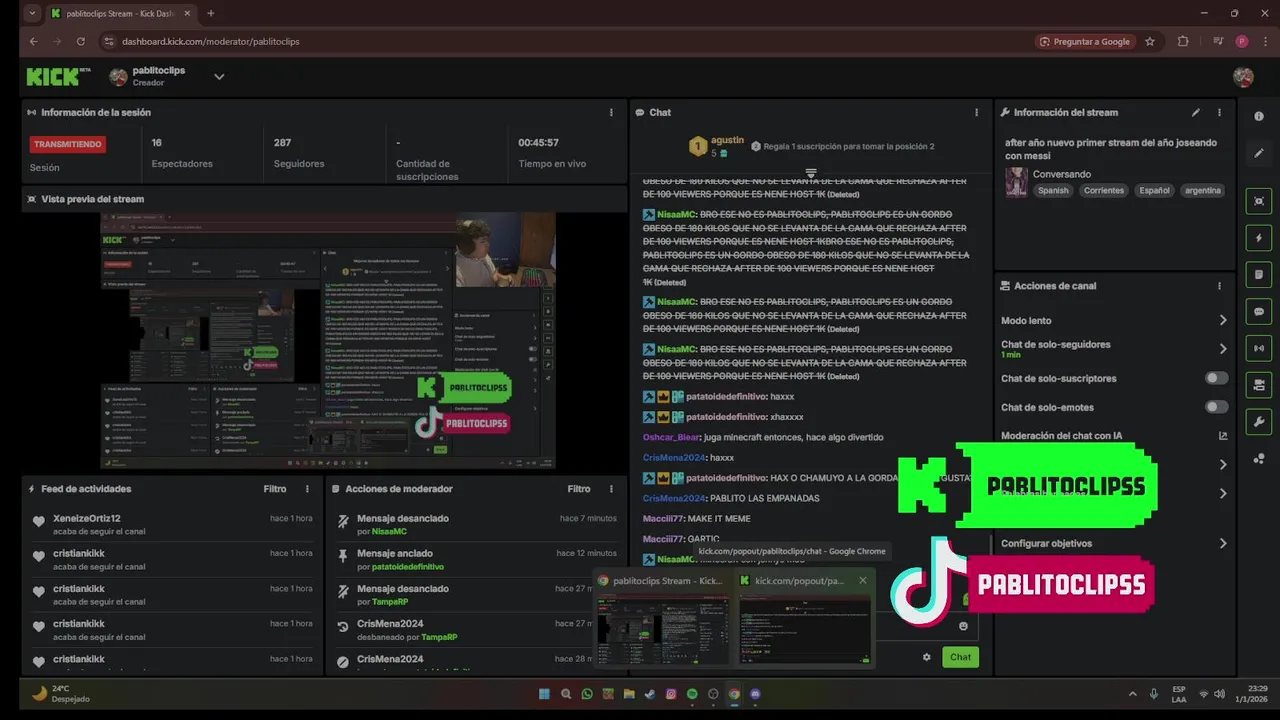Open the info icon in right sidebar
Image resolution: width=1280 pixels, height=720 pixels.
point(1258,116)
